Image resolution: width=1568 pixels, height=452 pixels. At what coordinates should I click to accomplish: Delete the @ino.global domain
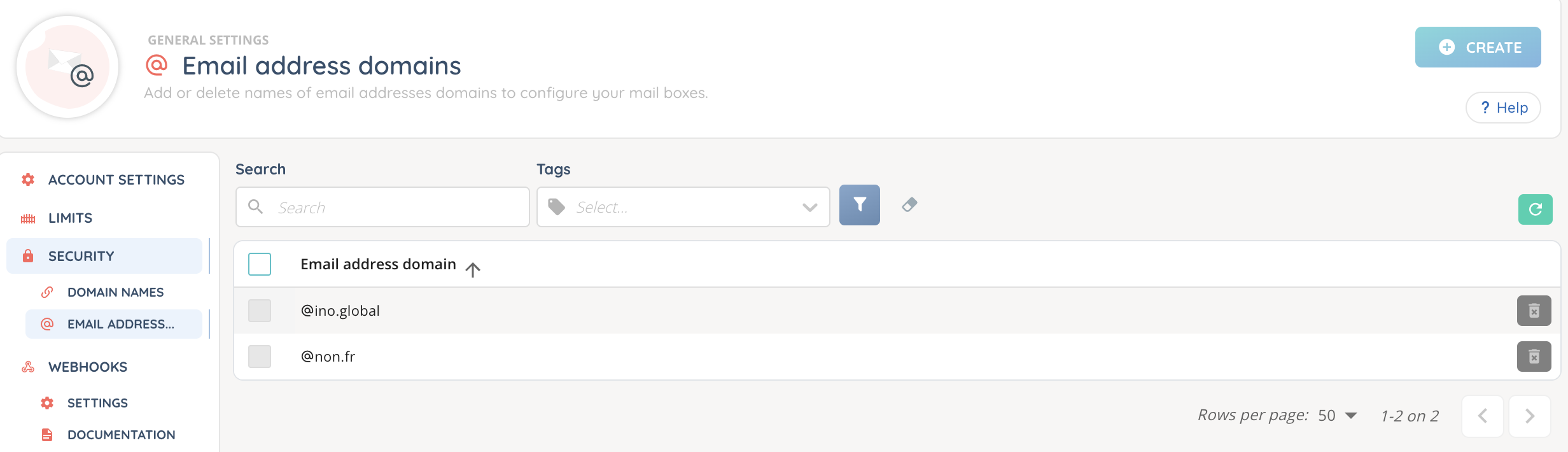coord(1534,311)
